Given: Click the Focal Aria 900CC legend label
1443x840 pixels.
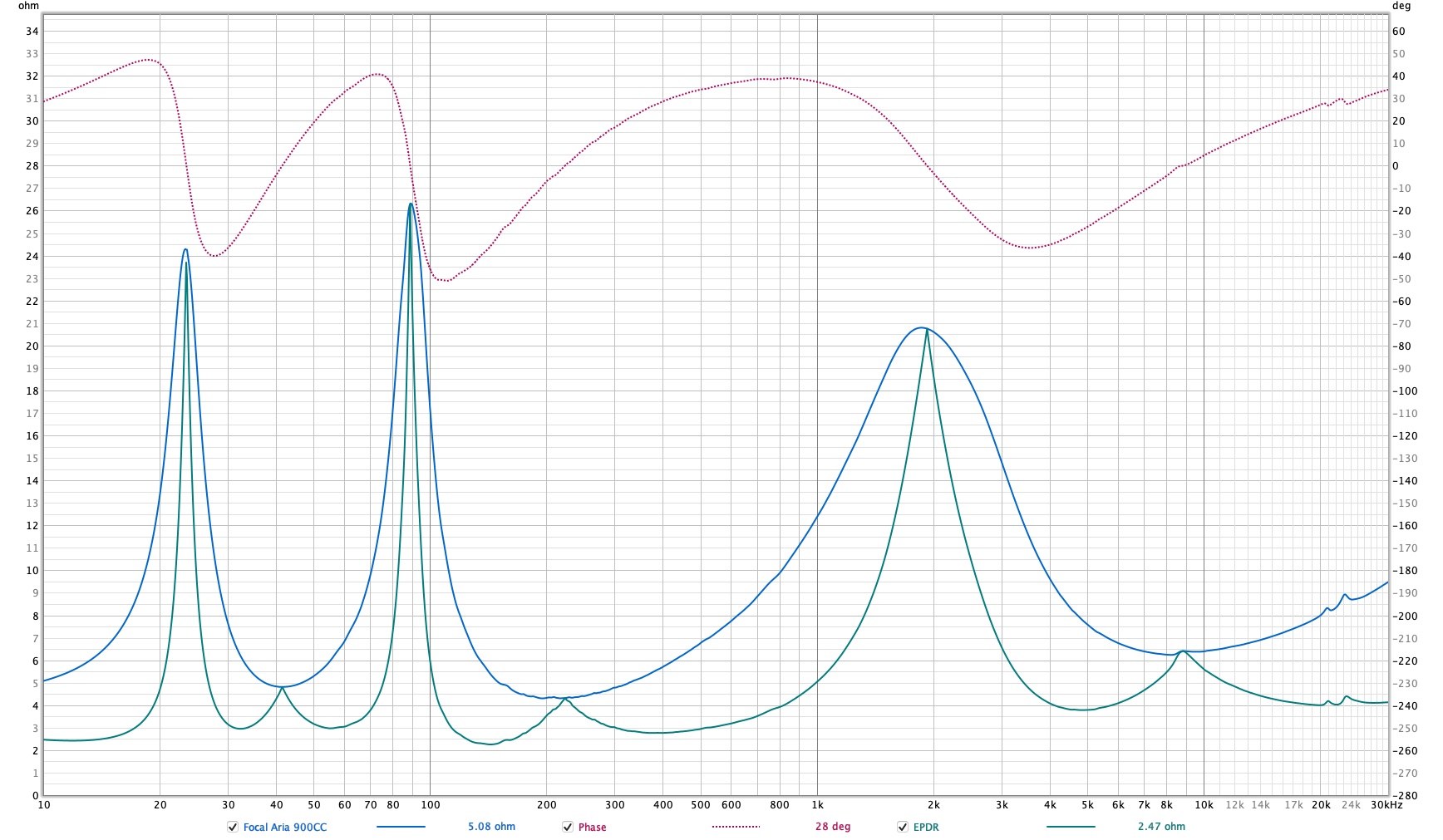Looking at the screenshot, I should point(285,827).
